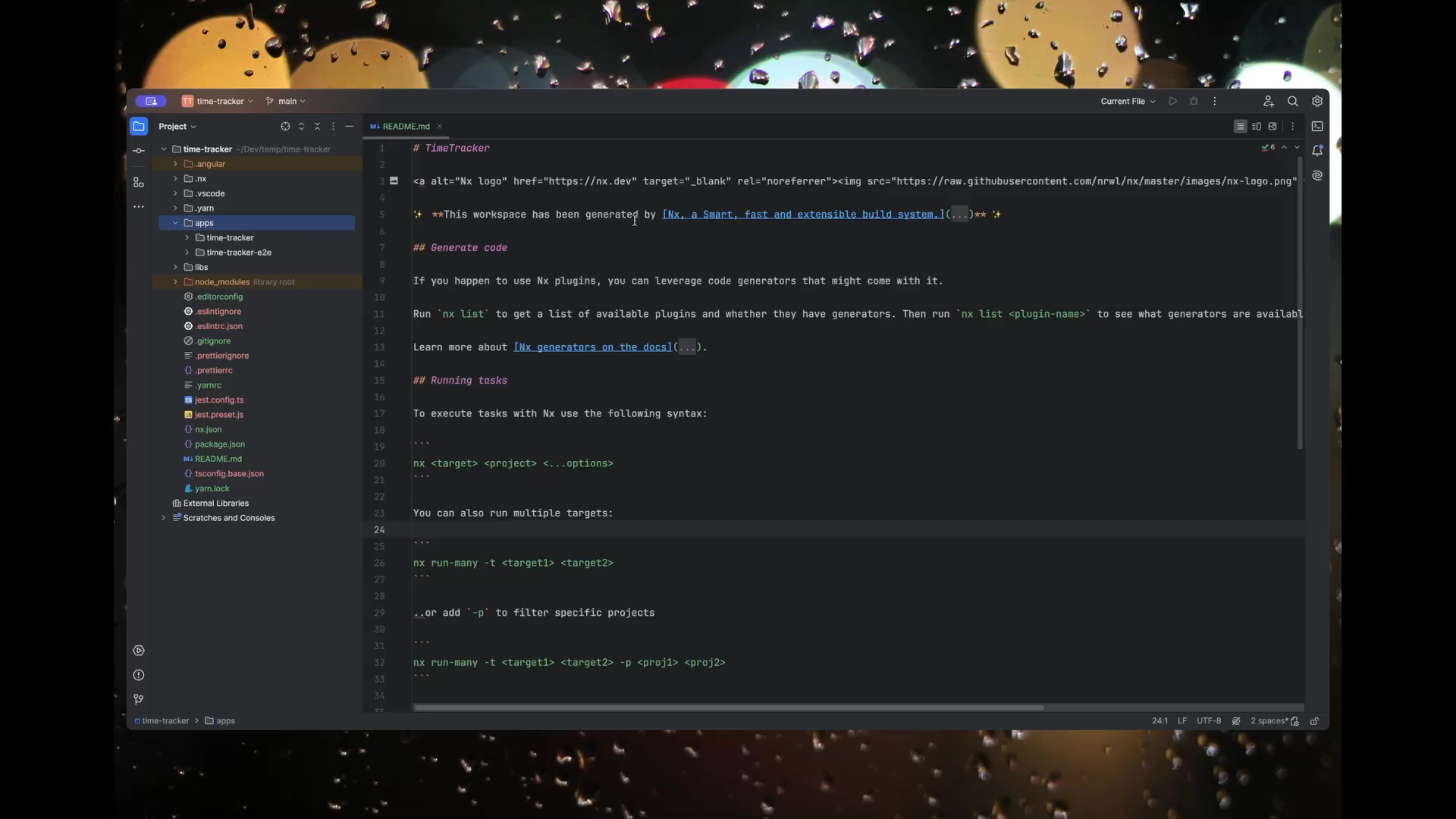Click time-tracker breadcrumb in status bar
This screenshot has width=1456, height=819.
(162, 721)
